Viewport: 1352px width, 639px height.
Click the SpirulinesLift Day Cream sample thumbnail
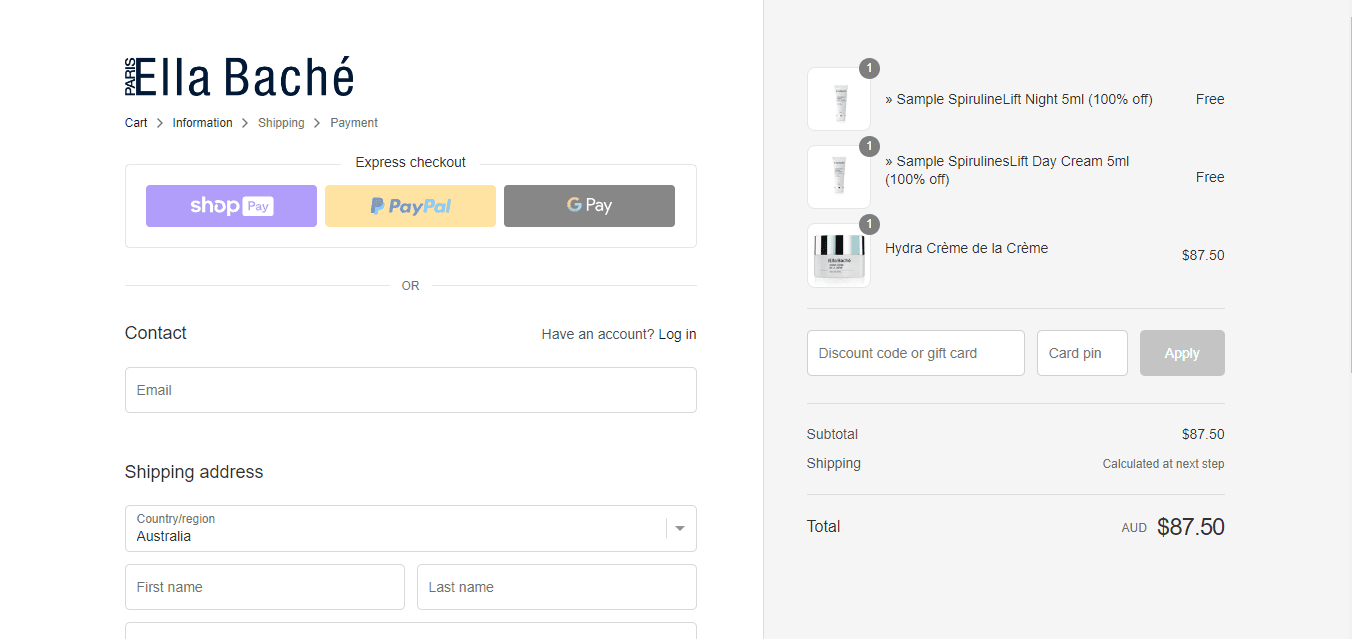coord(838,177)
